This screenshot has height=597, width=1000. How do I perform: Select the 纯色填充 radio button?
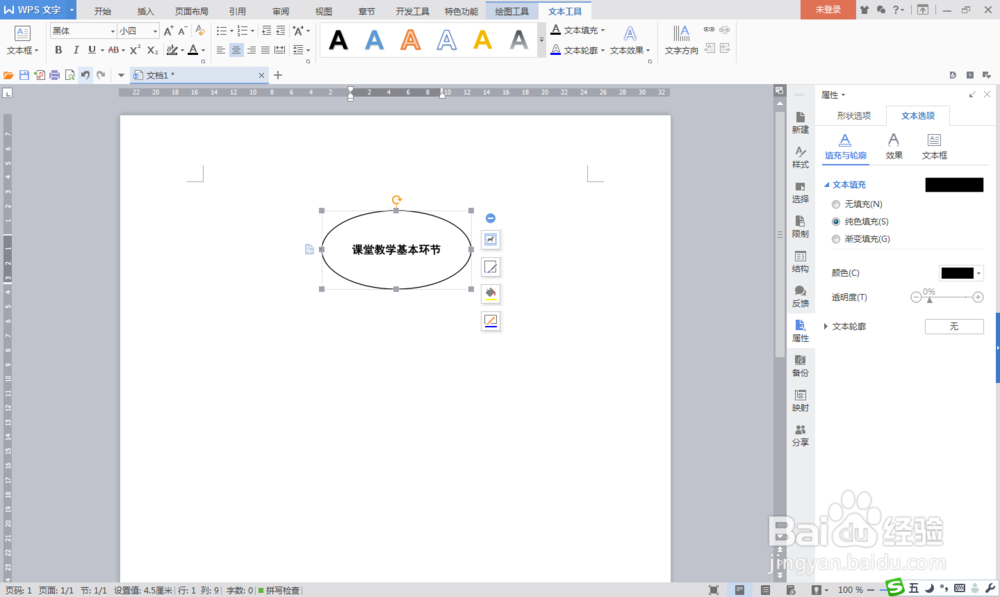(835, 221)
